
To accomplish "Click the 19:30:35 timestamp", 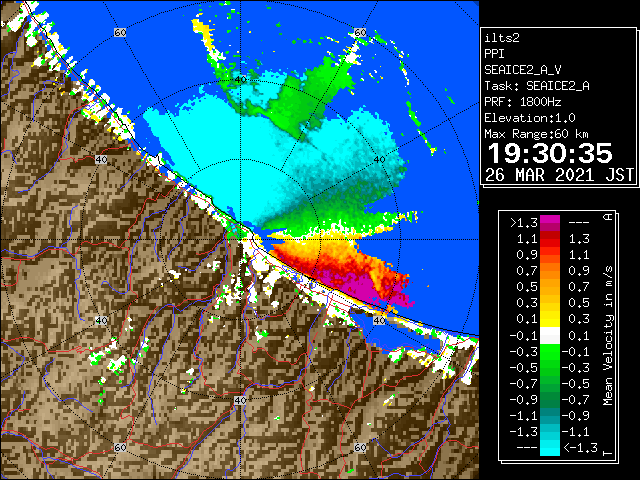I will (x=550, y=153).
